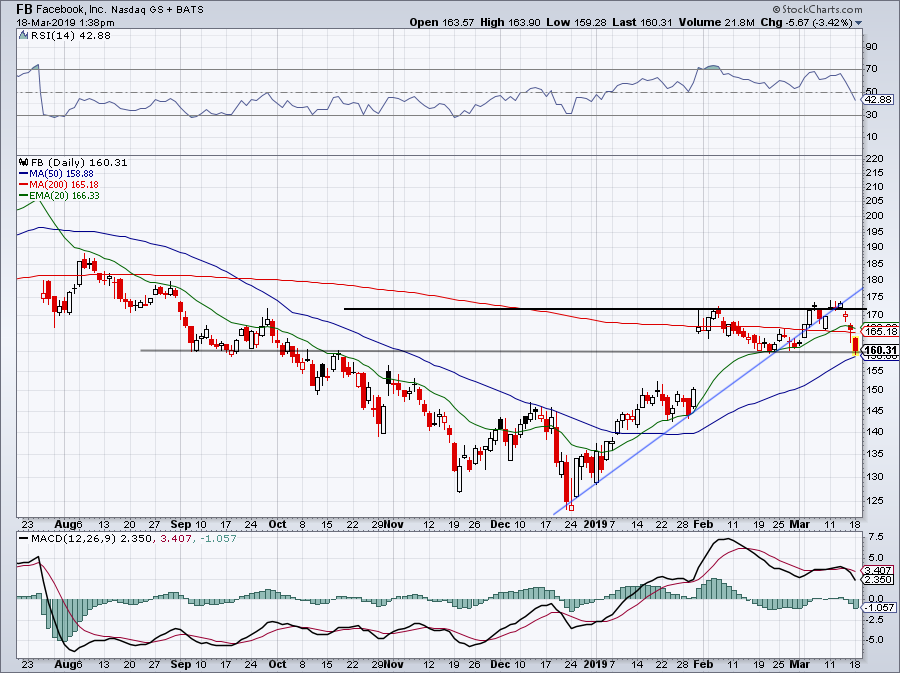This screenshot has width=900, height=673.
Task: Click the bold 160.31 price tag on axis
Action: tap(880, 351)
